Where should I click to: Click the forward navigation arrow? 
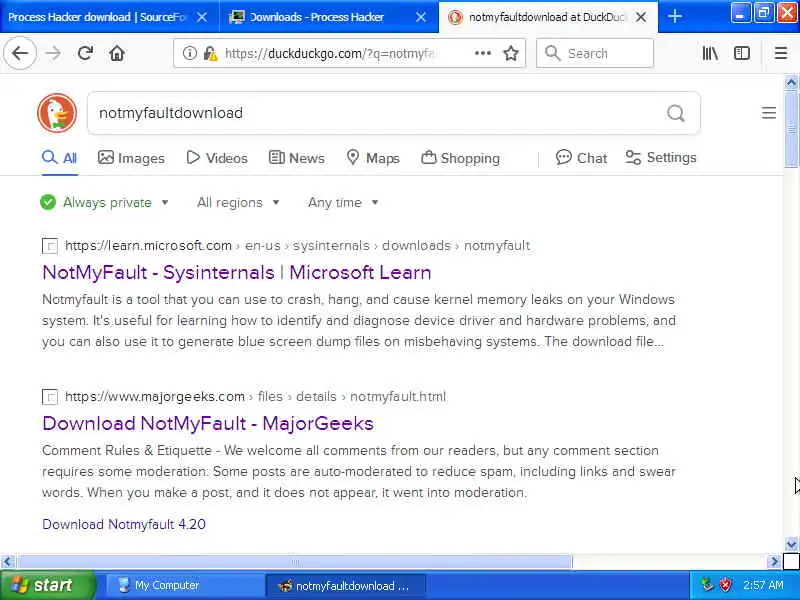(53, 53)
